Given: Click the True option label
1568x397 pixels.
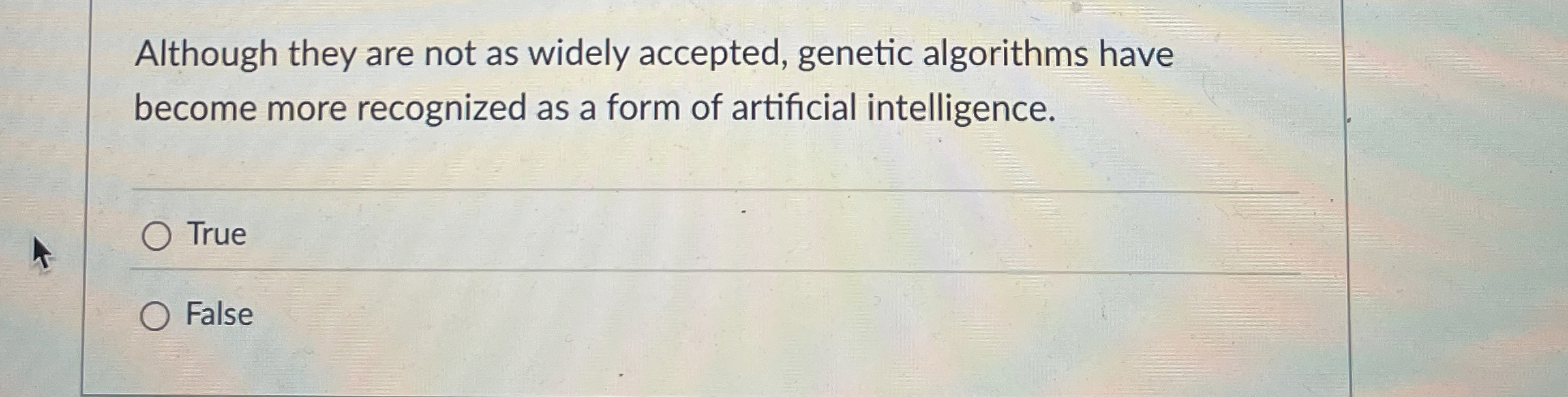Looking at the screenshot, I should point(216,235).
